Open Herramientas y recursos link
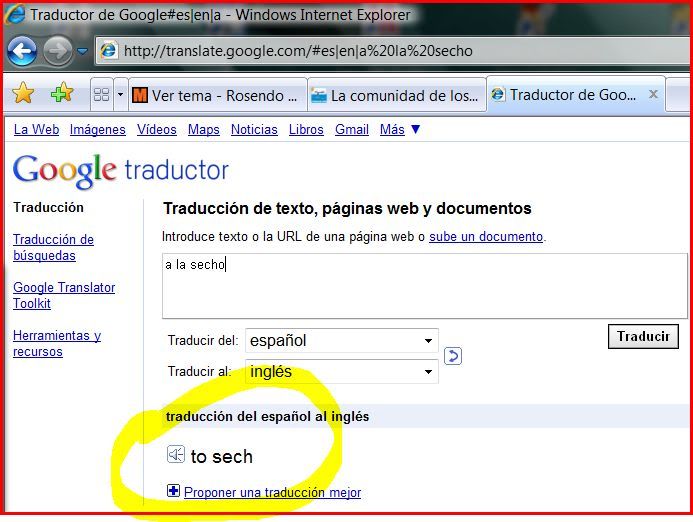The image size is (693, 522). pos(57,343)
